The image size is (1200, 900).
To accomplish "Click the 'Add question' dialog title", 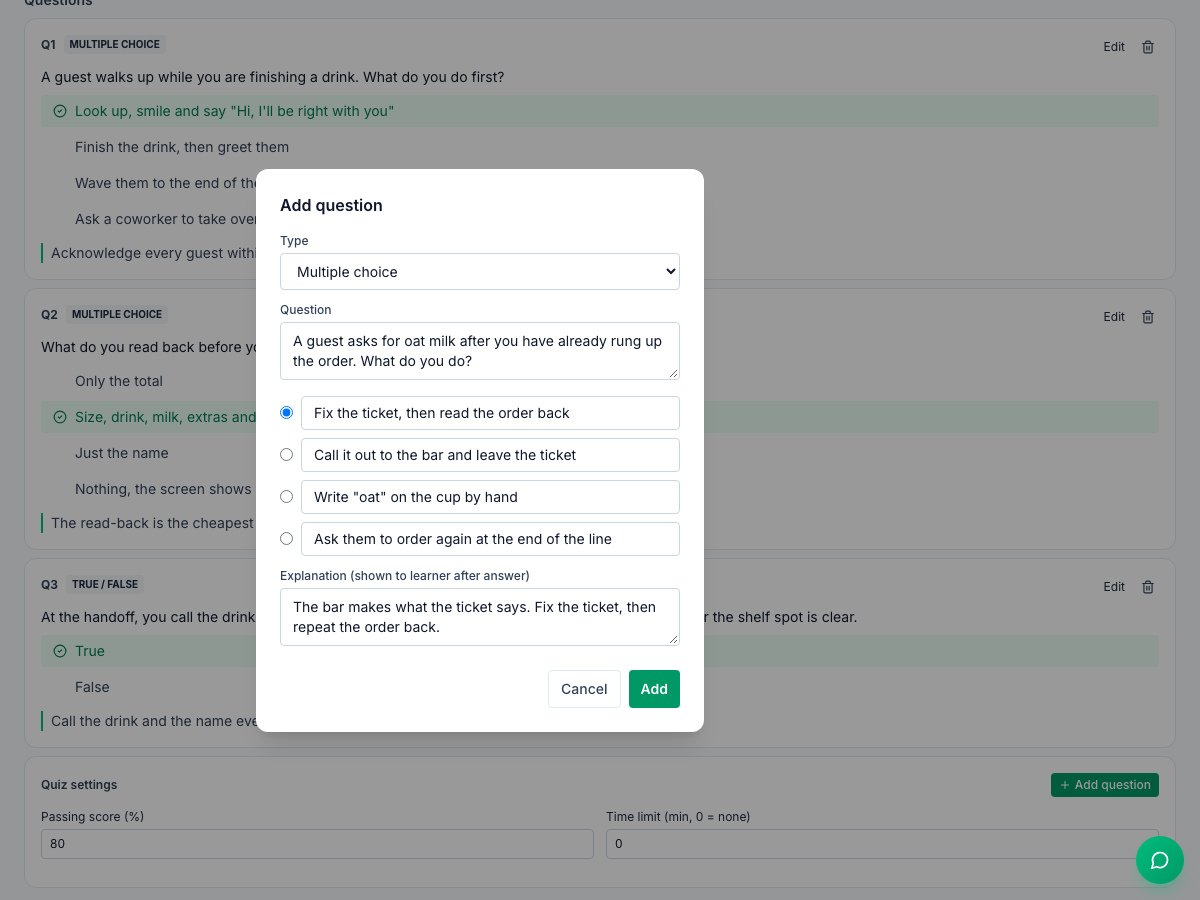I will pyautogui.click(x=331, y=205).
